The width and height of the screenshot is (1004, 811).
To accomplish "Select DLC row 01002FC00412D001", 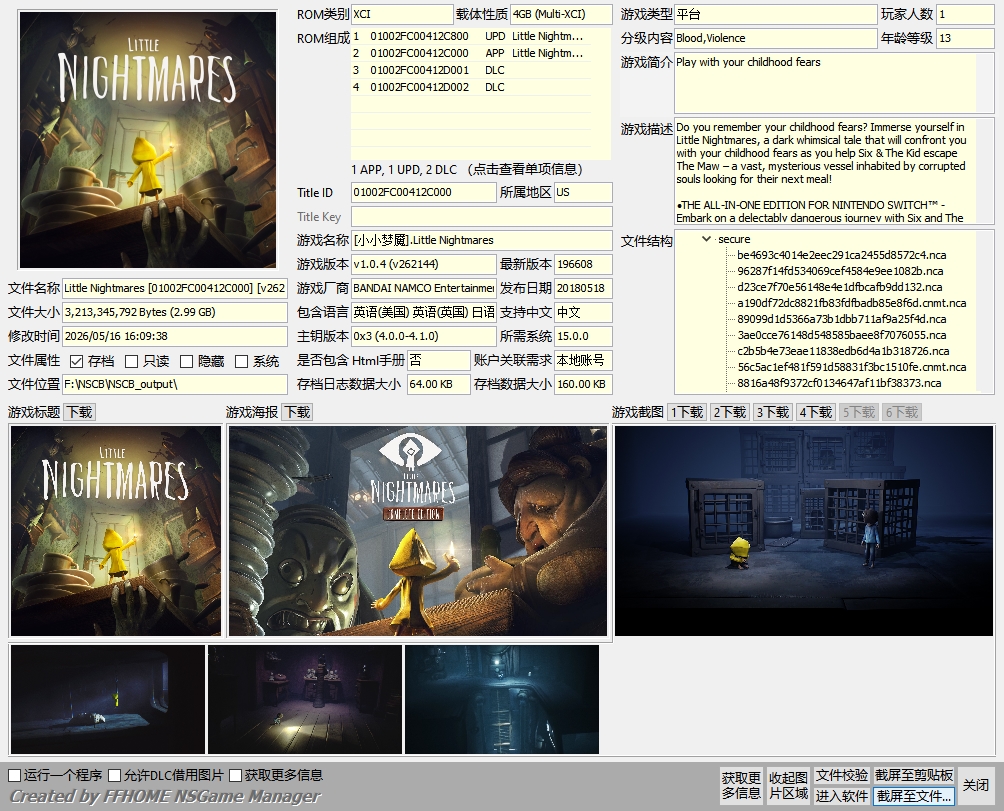I will [x=471, y=70].
